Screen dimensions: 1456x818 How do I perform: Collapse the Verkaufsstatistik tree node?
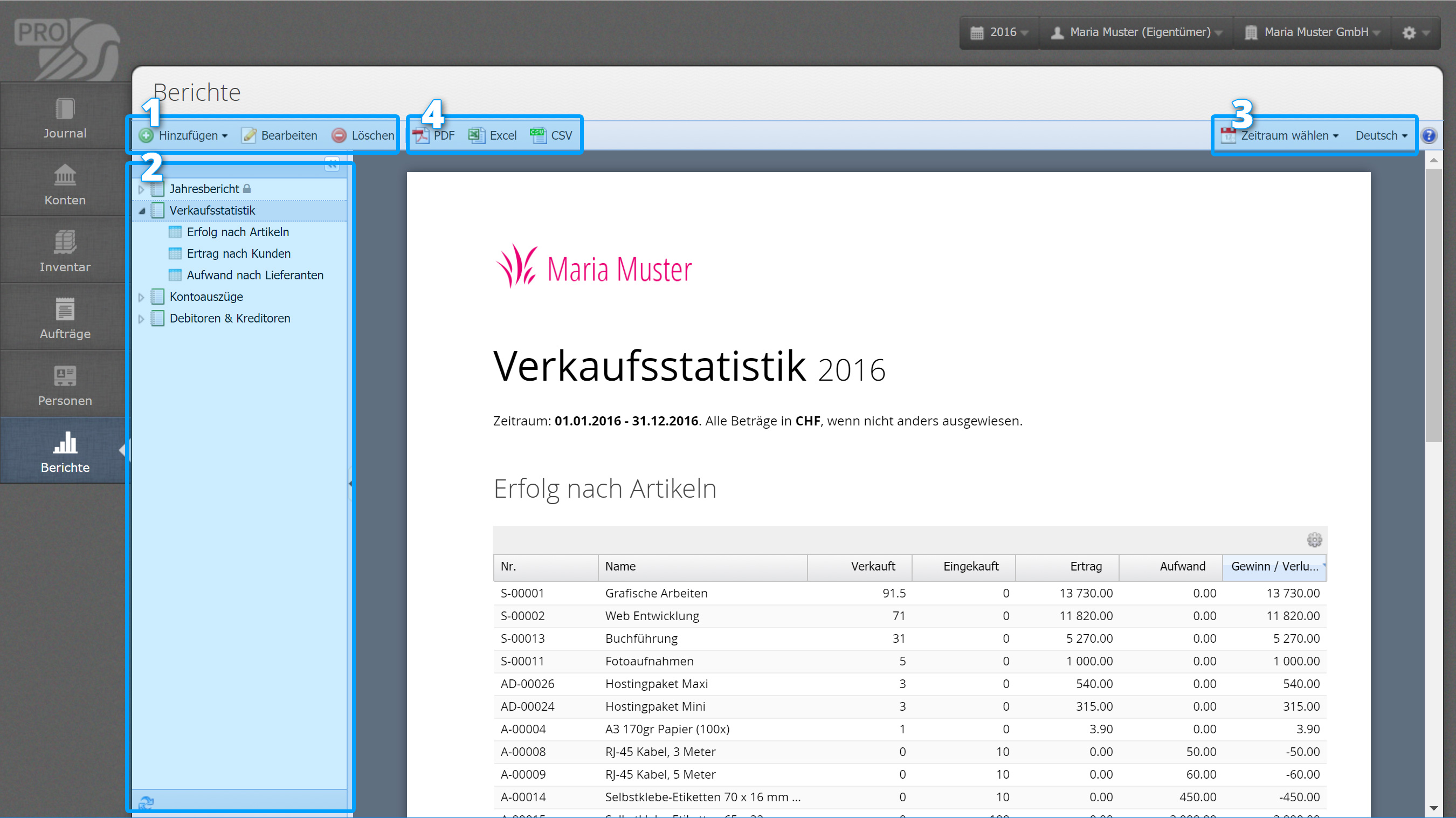(x=142, y=211)
